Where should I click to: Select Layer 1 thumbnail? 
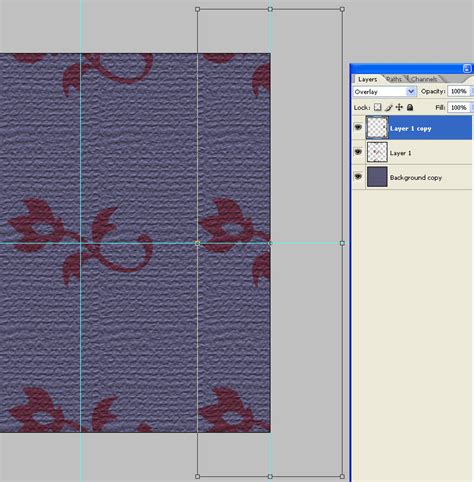pyautogui.click(x=377, y=152)
